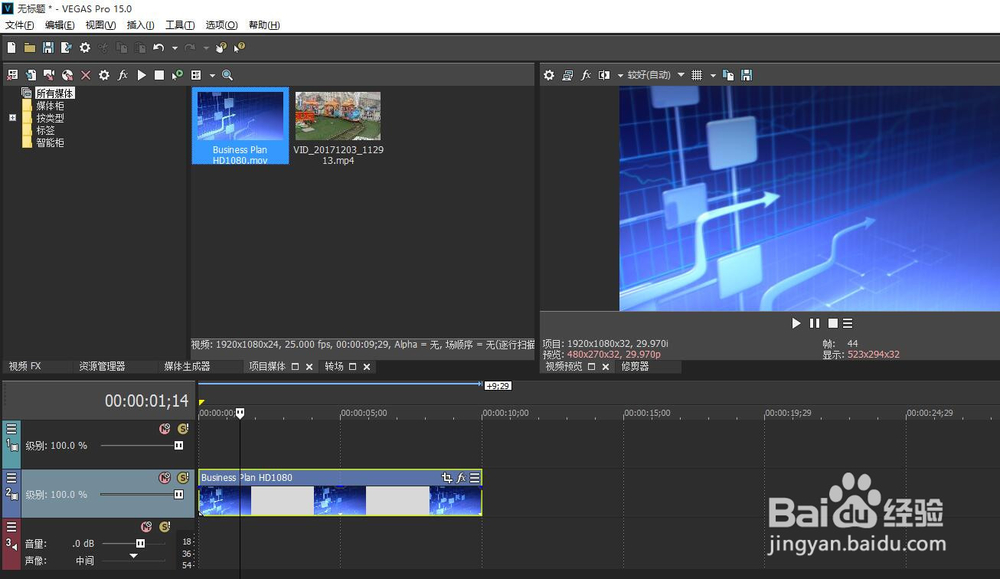The height and width of the screenshot is (579, 1000).
Task: Save the project with the main toolbar disk icon
Action: [x=48, y=48]
